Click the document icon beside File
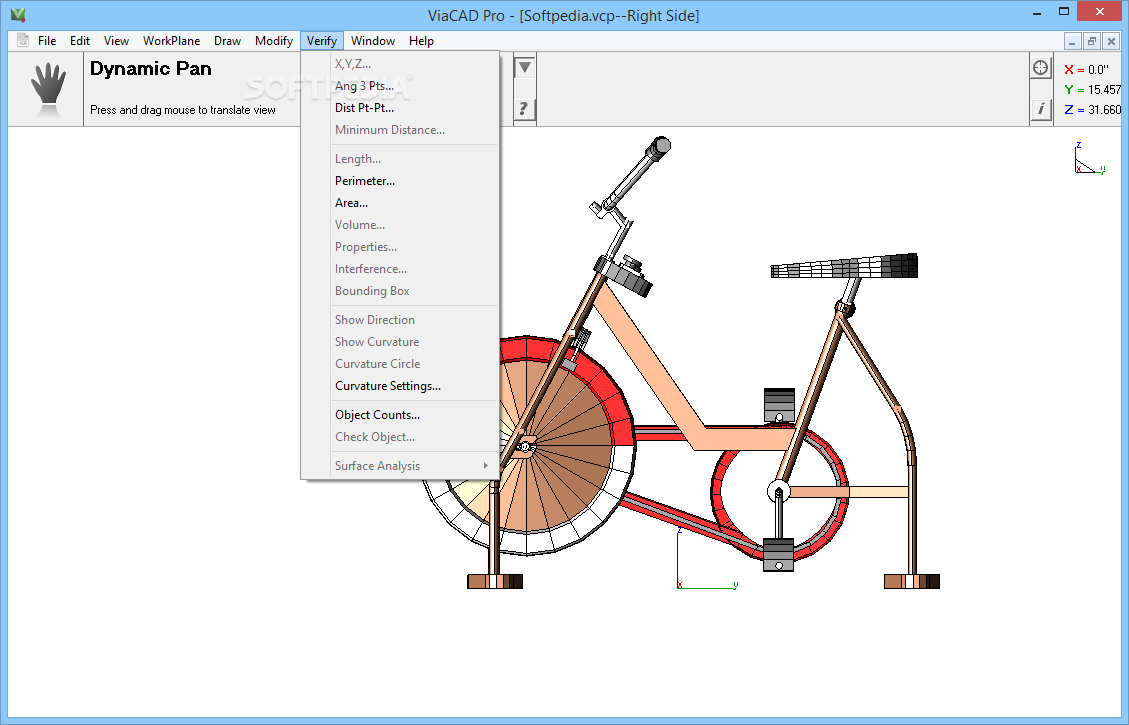 point(22,40)
